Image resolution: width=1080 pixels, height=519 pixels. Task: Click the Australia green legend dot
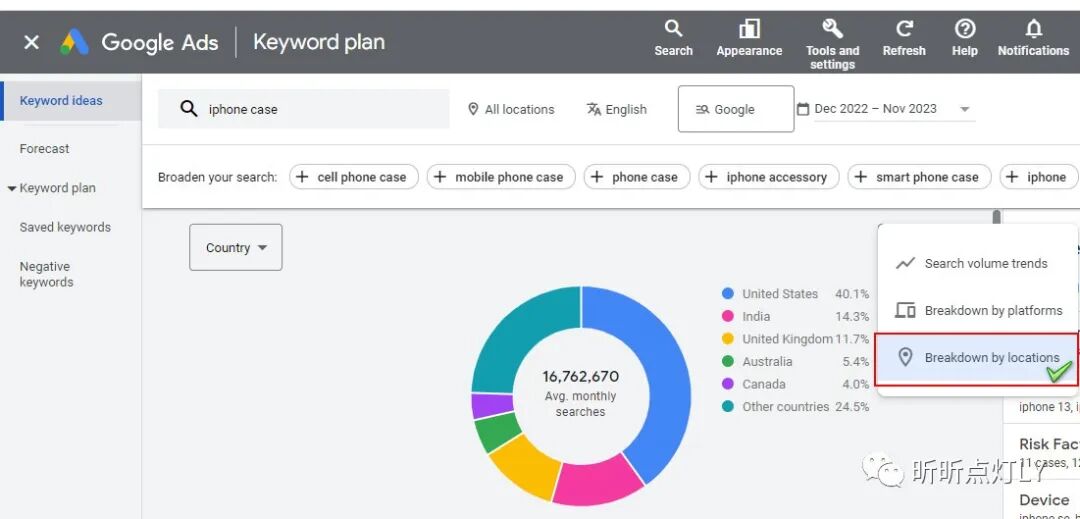click(x=727, y=361)
